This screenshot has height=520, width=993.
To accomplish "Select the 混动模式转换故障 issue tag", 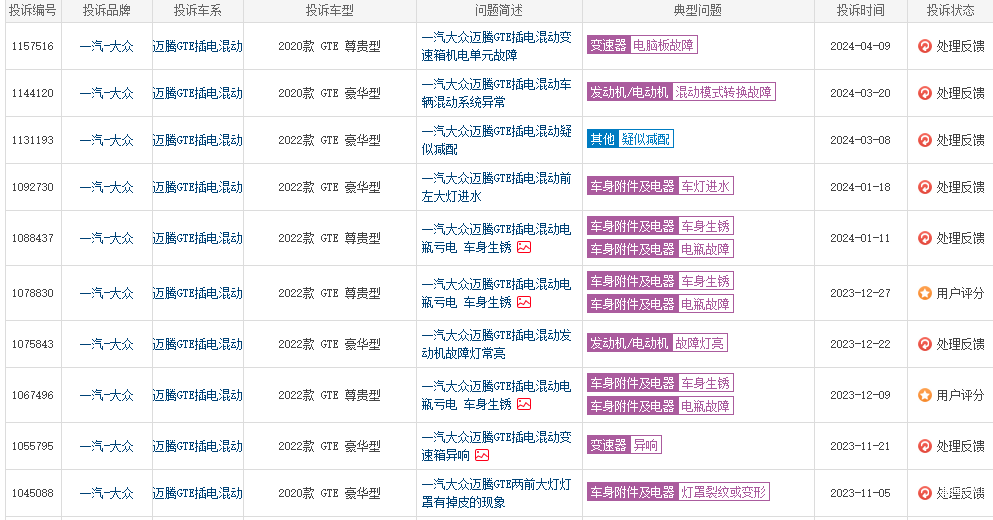I will pyautogui.click(x=723, y=92).
